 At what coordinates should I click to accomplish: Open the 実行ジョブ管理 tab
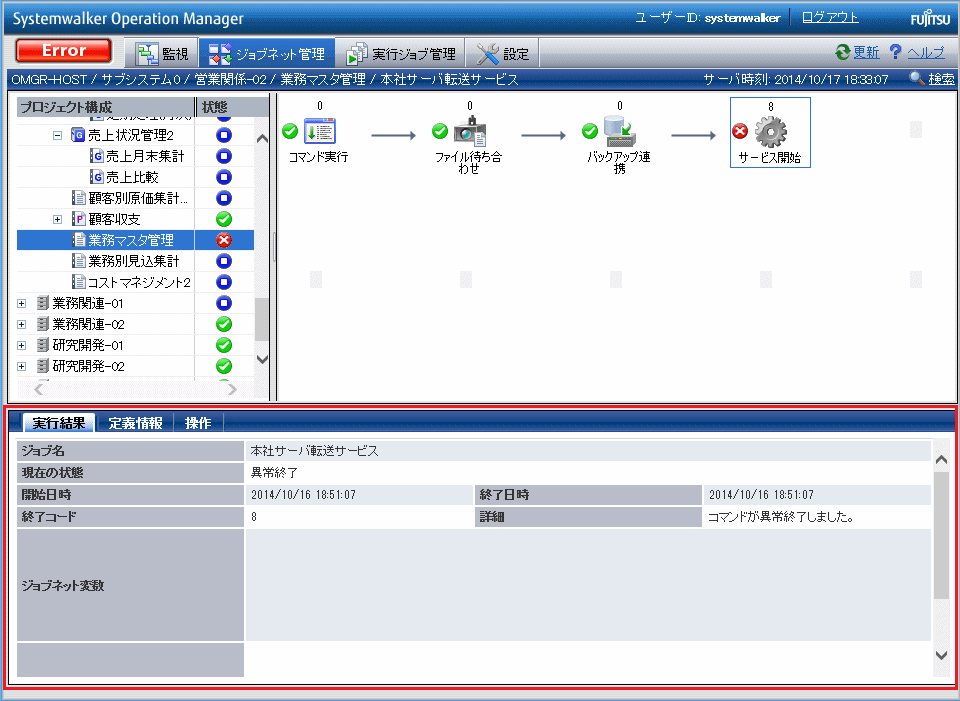400,54
